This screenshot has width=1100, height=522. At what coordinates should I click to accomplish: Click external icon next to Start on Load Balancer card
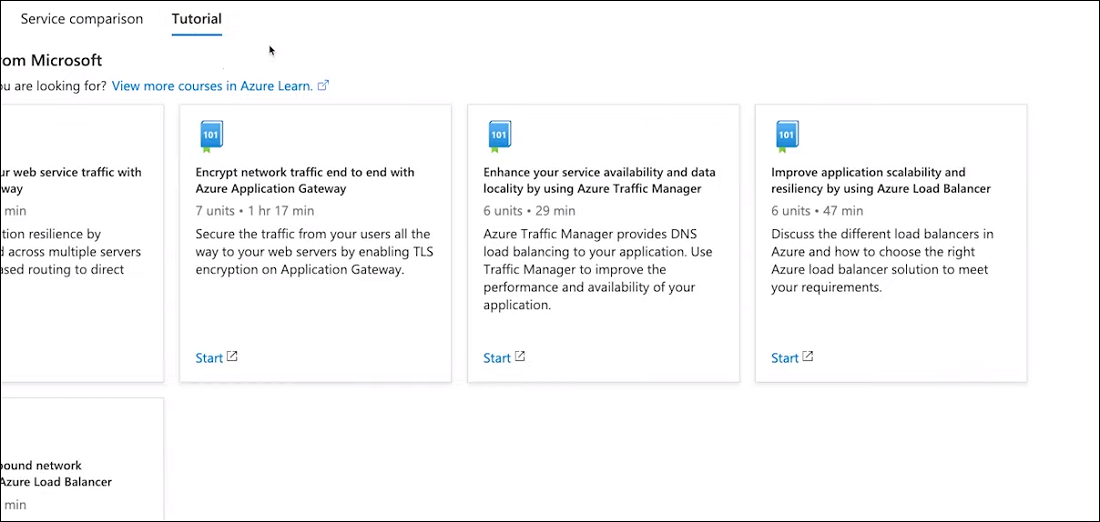808,357
